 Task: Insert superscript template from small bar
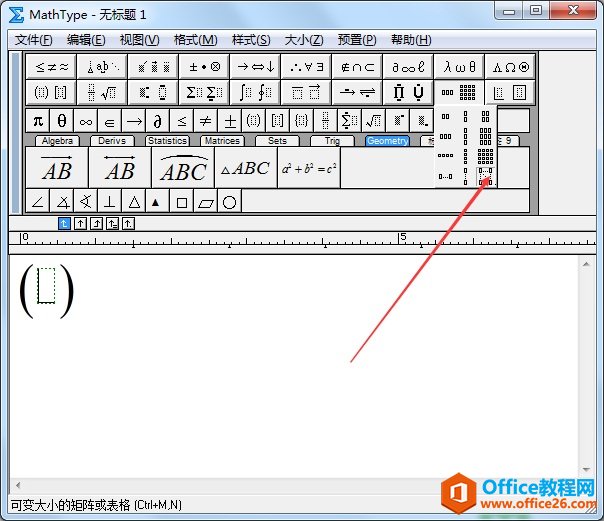(398, 121)
